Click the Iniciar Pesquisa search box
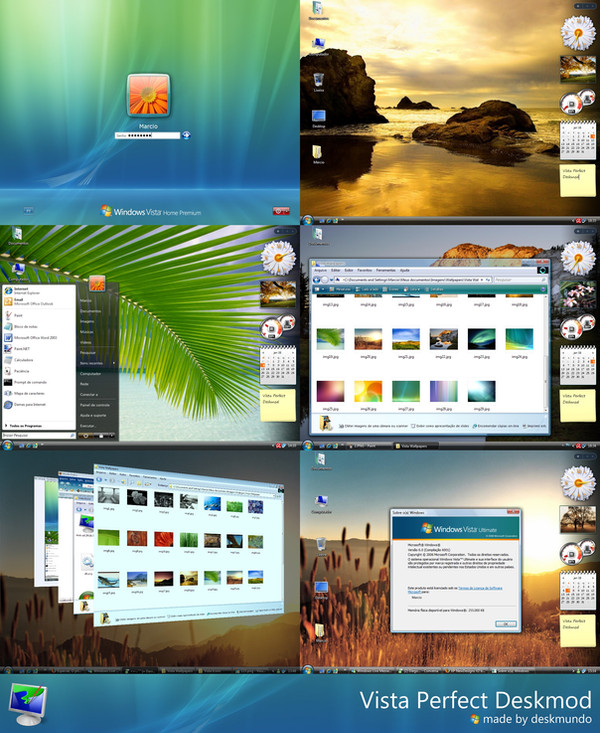600x733 pixels. point(38,435)
